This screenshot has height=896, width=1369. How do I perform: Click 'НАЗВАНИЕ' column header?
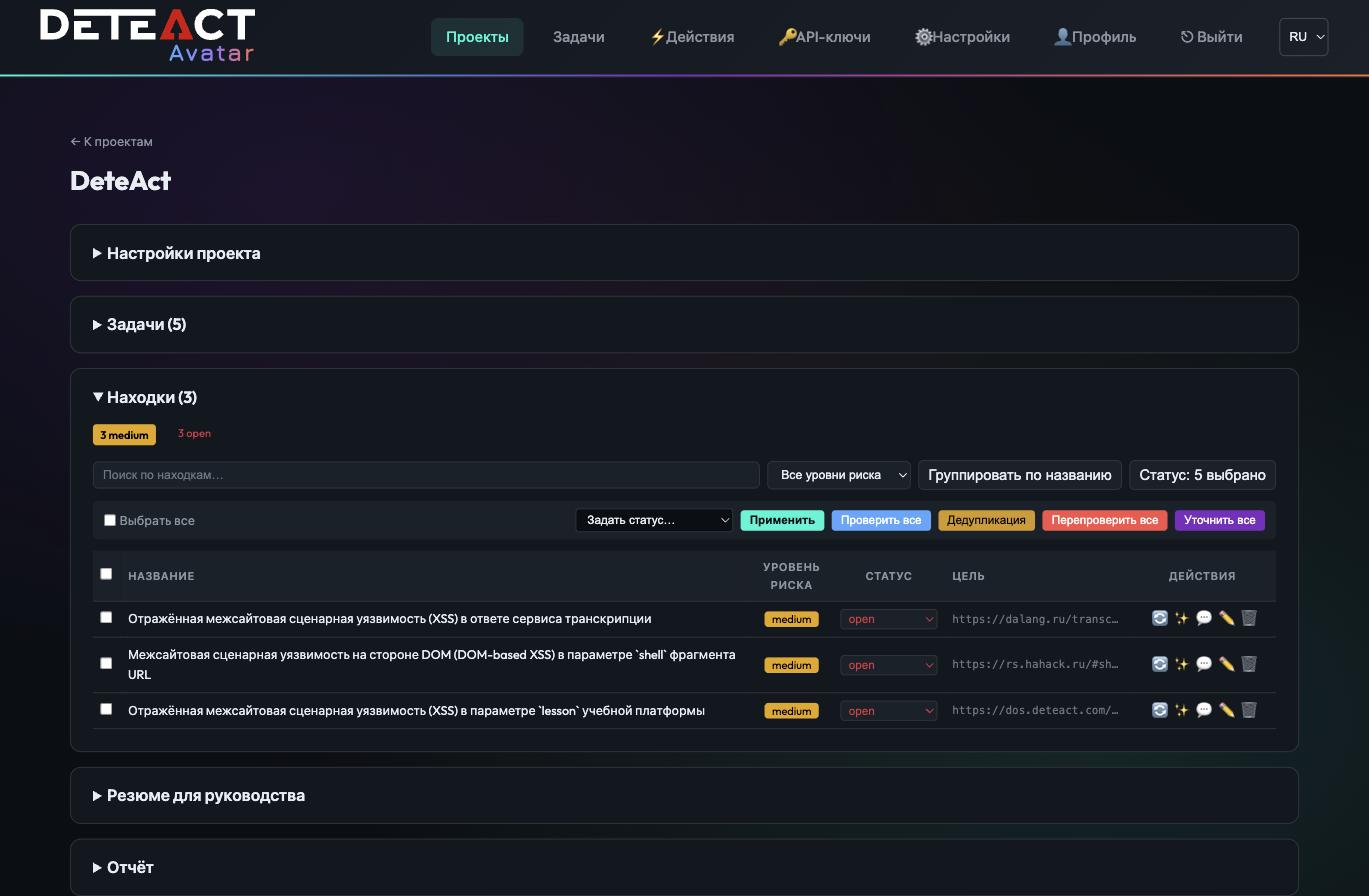161,576
